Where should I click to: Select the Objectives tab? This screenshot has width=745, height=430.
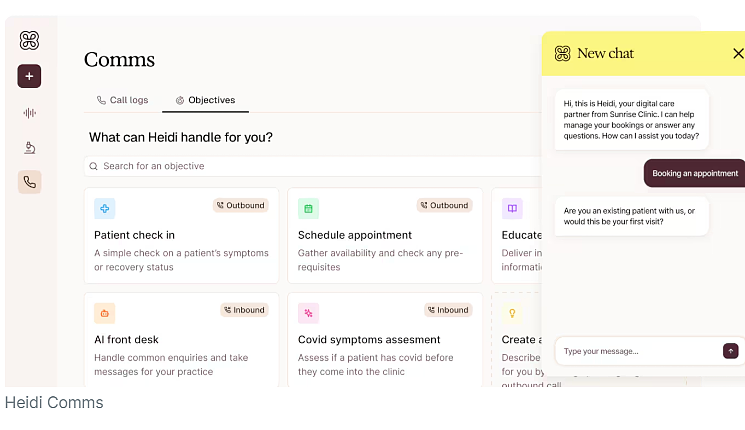click(205, 100)
